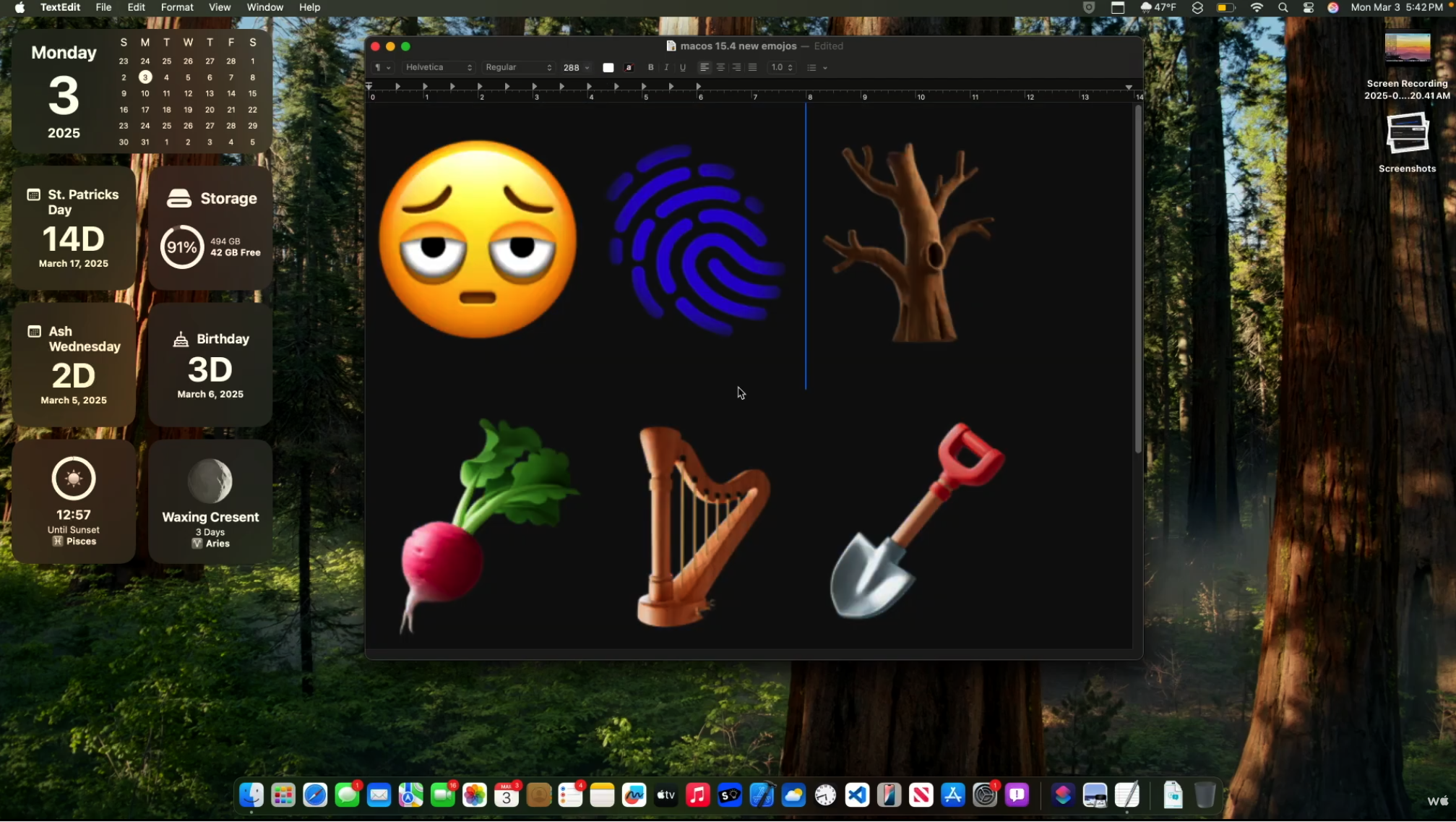Open the Edit menu

(x=136, y=7)
